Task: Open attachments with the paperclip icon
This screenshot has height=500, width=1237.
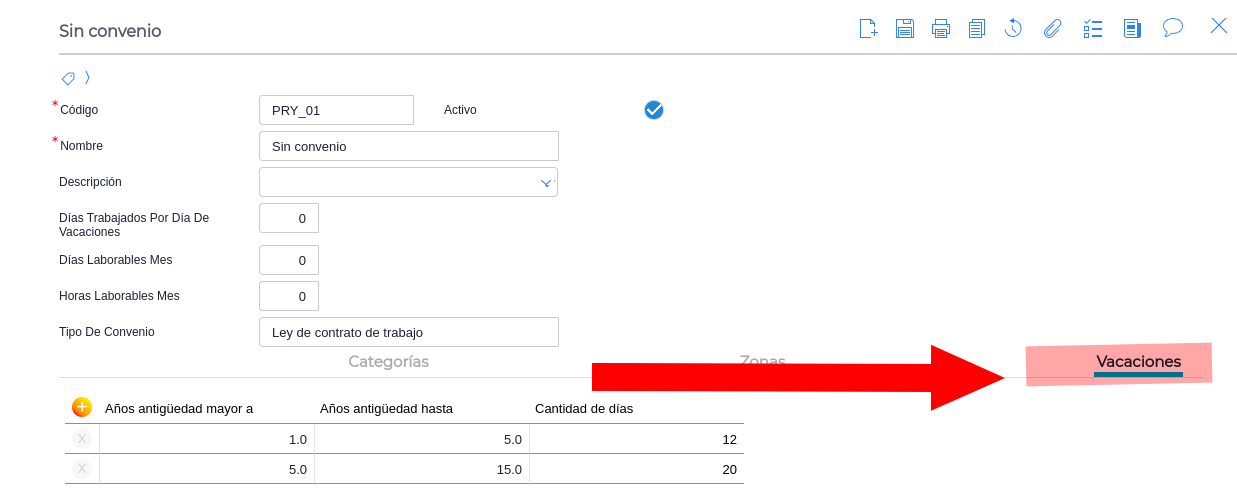Action: tap(1052, 28)
